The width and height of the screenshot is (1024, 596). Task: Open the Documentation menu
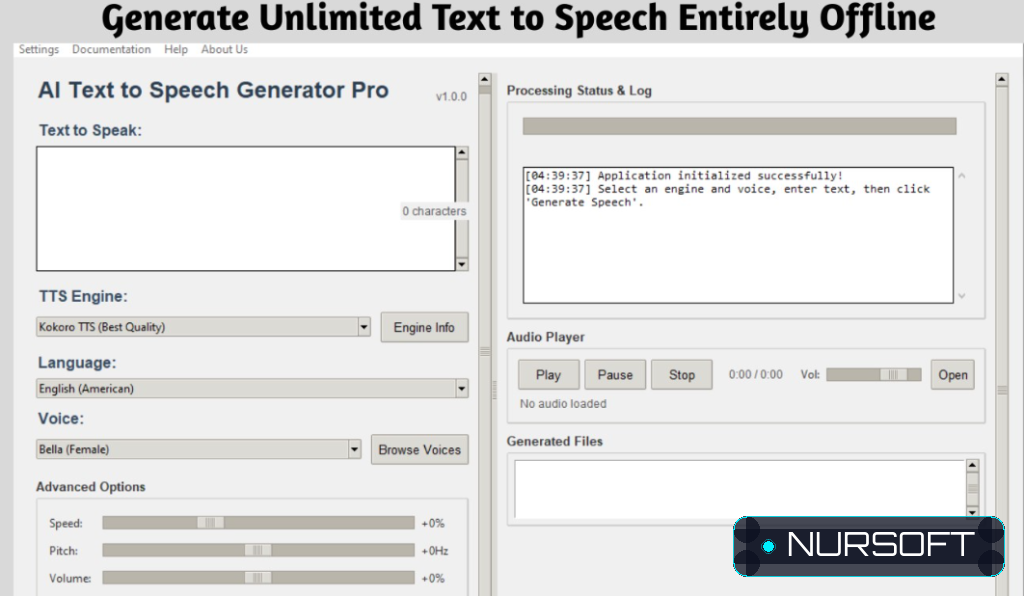pyautogui.click(x=111, y=50)
